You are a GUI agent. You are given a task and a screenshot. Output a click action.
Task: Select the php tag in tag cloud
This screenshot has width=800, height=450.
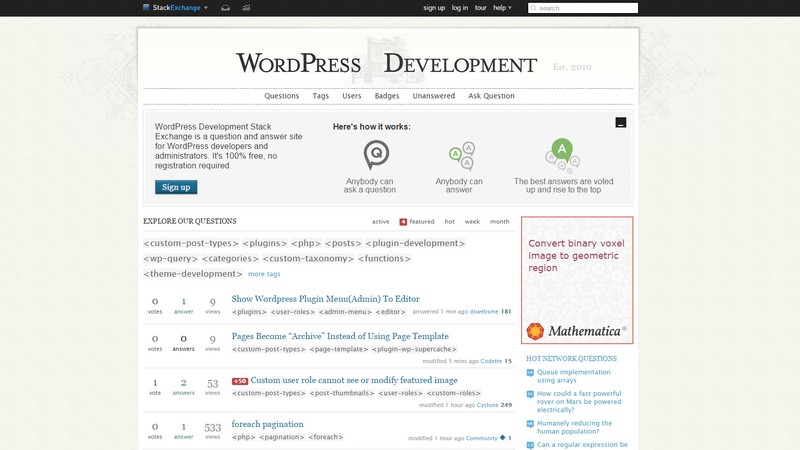point(306,243)
